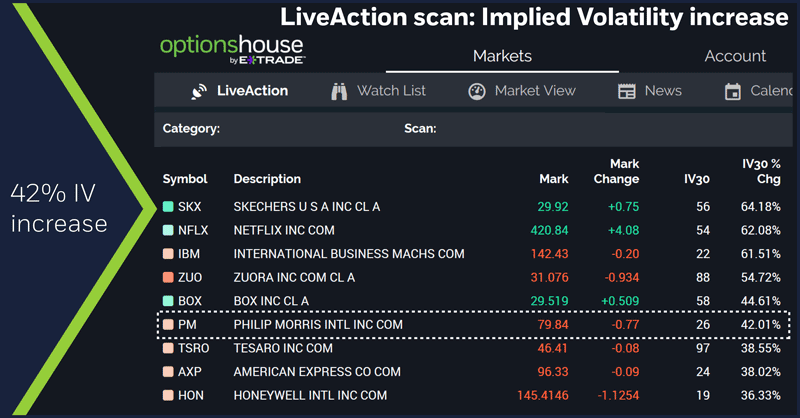Open the Scan selector
This screenshot has height=418, width=800.
pos(420,128)
